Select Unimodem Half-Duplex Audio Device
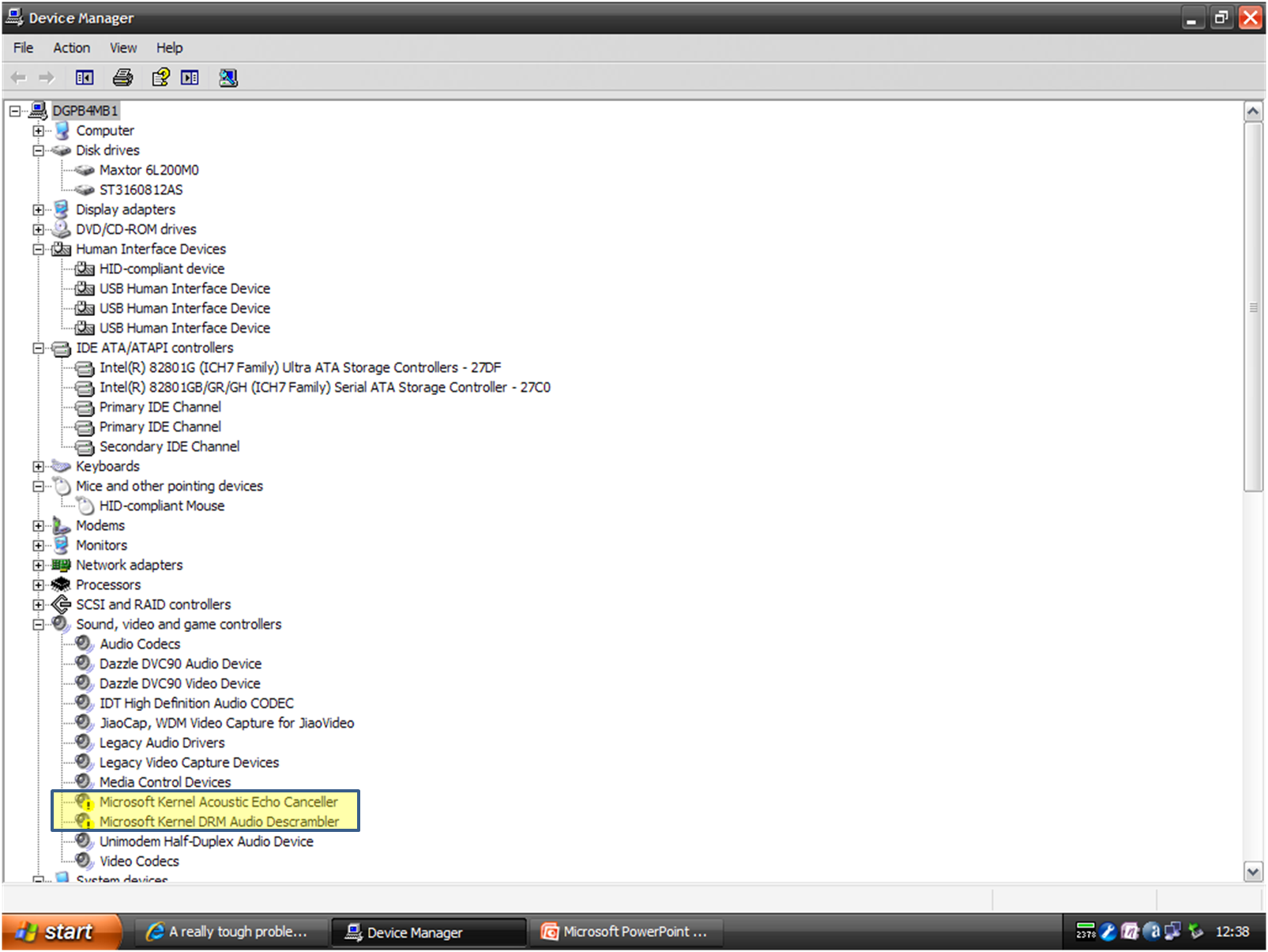Viewport: 1268px width, 952px height. pyautogui.click(x=206, y=841)
